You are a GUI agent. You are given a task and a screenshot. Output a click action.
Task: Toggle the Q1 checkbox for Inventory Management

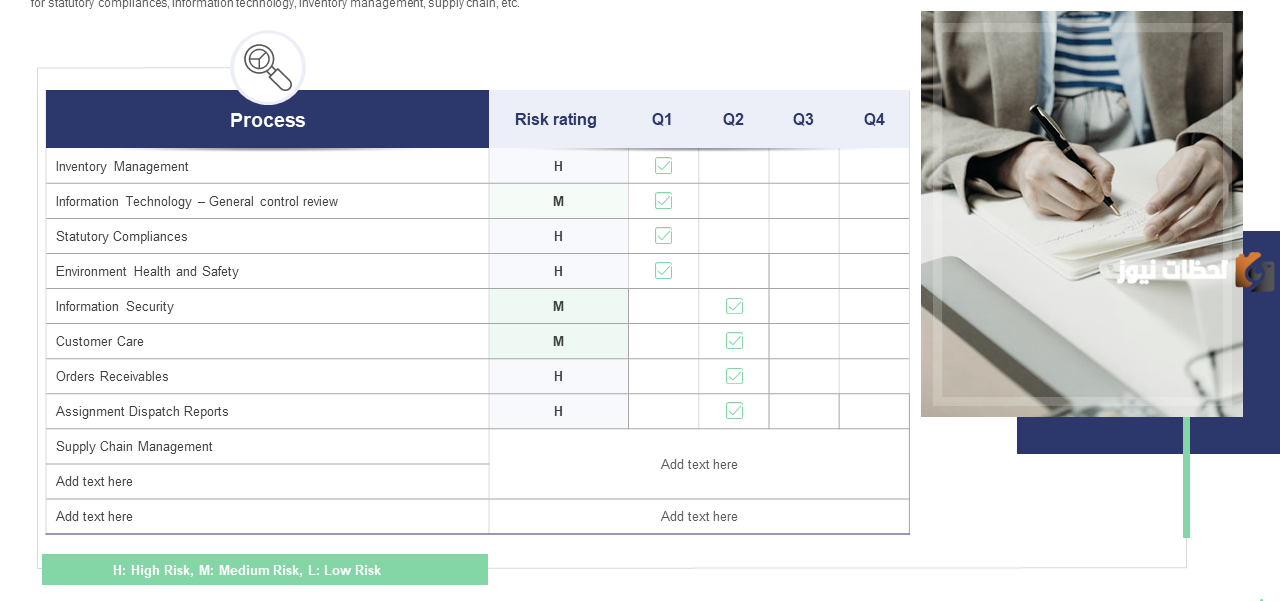(x=663, y=166)
